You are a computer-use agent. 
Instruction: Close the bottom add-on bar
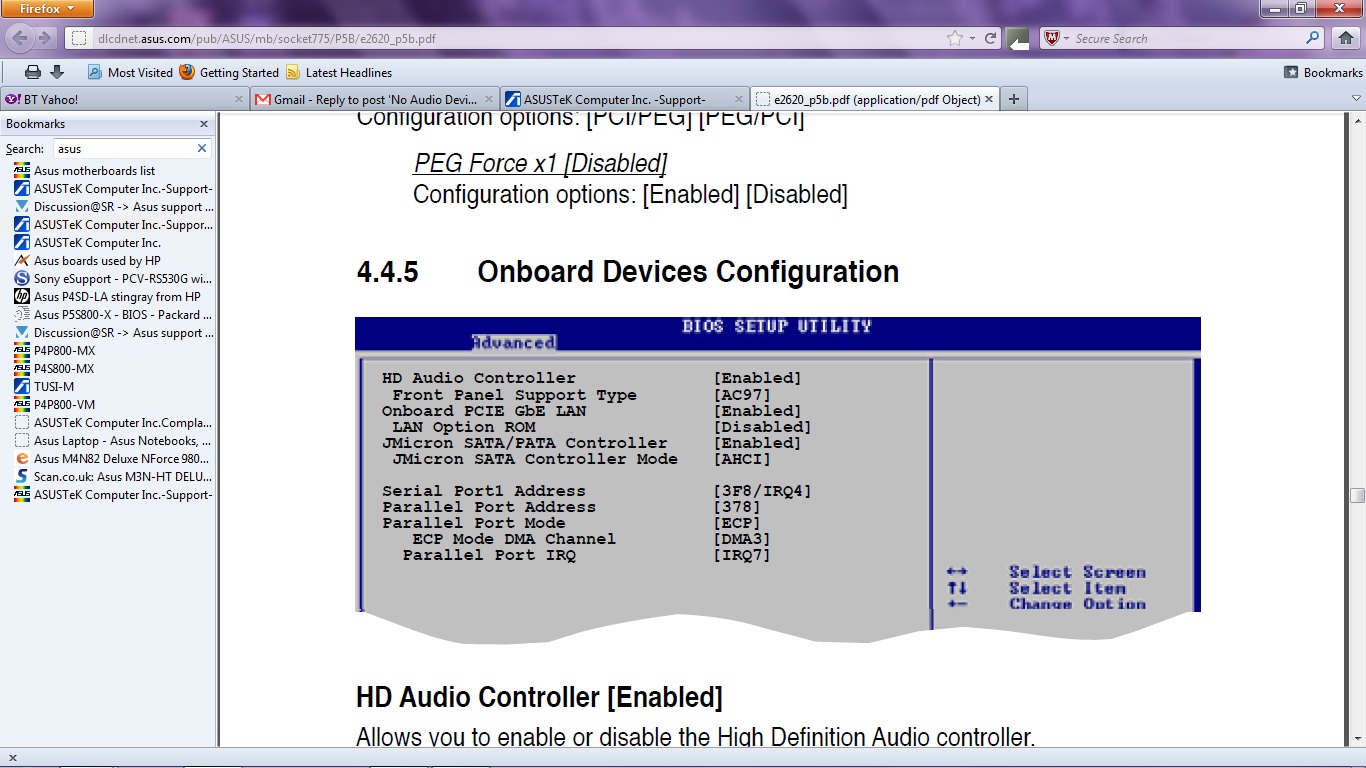point(13,757)
